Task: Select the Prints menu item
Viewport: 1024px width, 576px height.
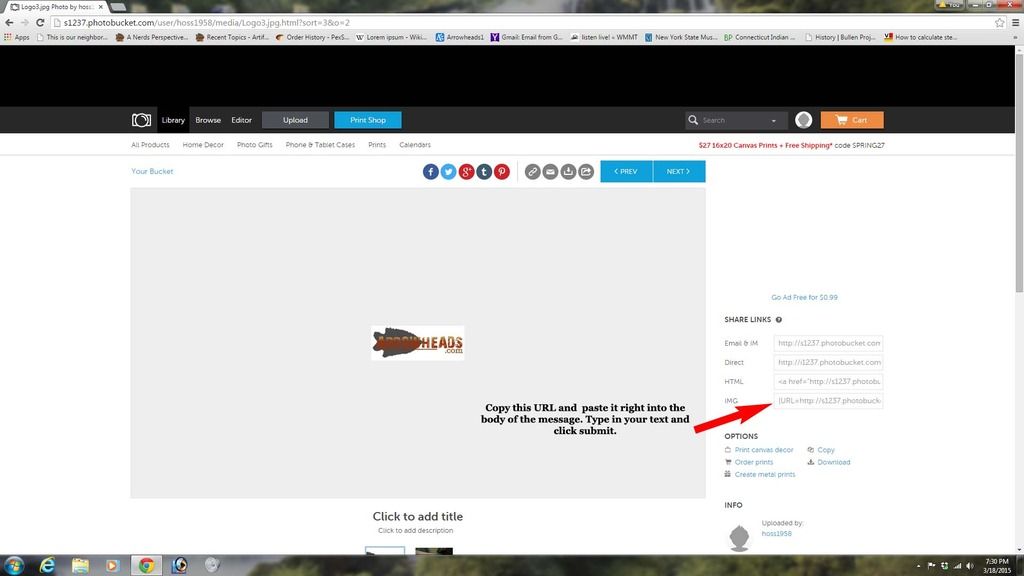Action: tap(377, 145)
